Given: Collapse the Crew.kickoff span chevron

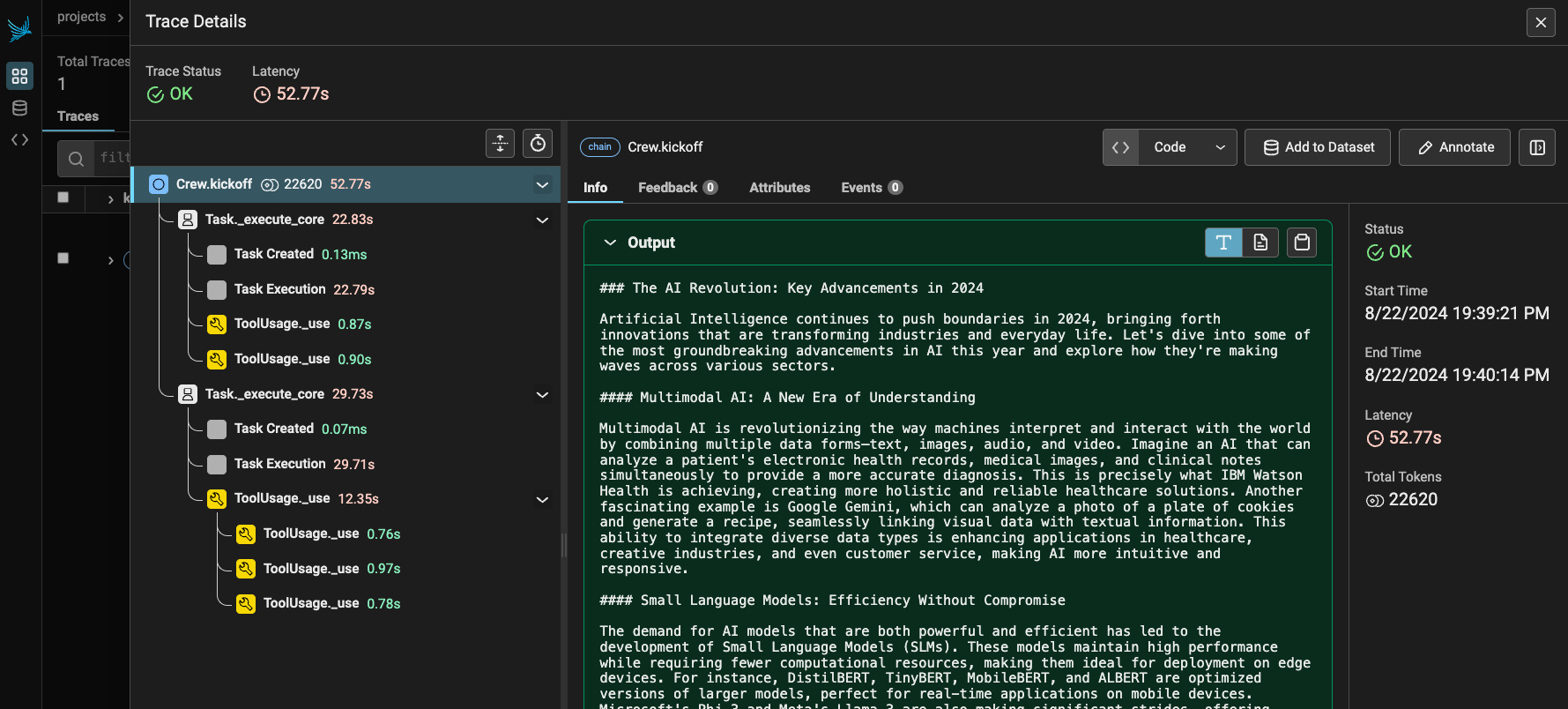Looking at the screenshot, I should (542, 184).
